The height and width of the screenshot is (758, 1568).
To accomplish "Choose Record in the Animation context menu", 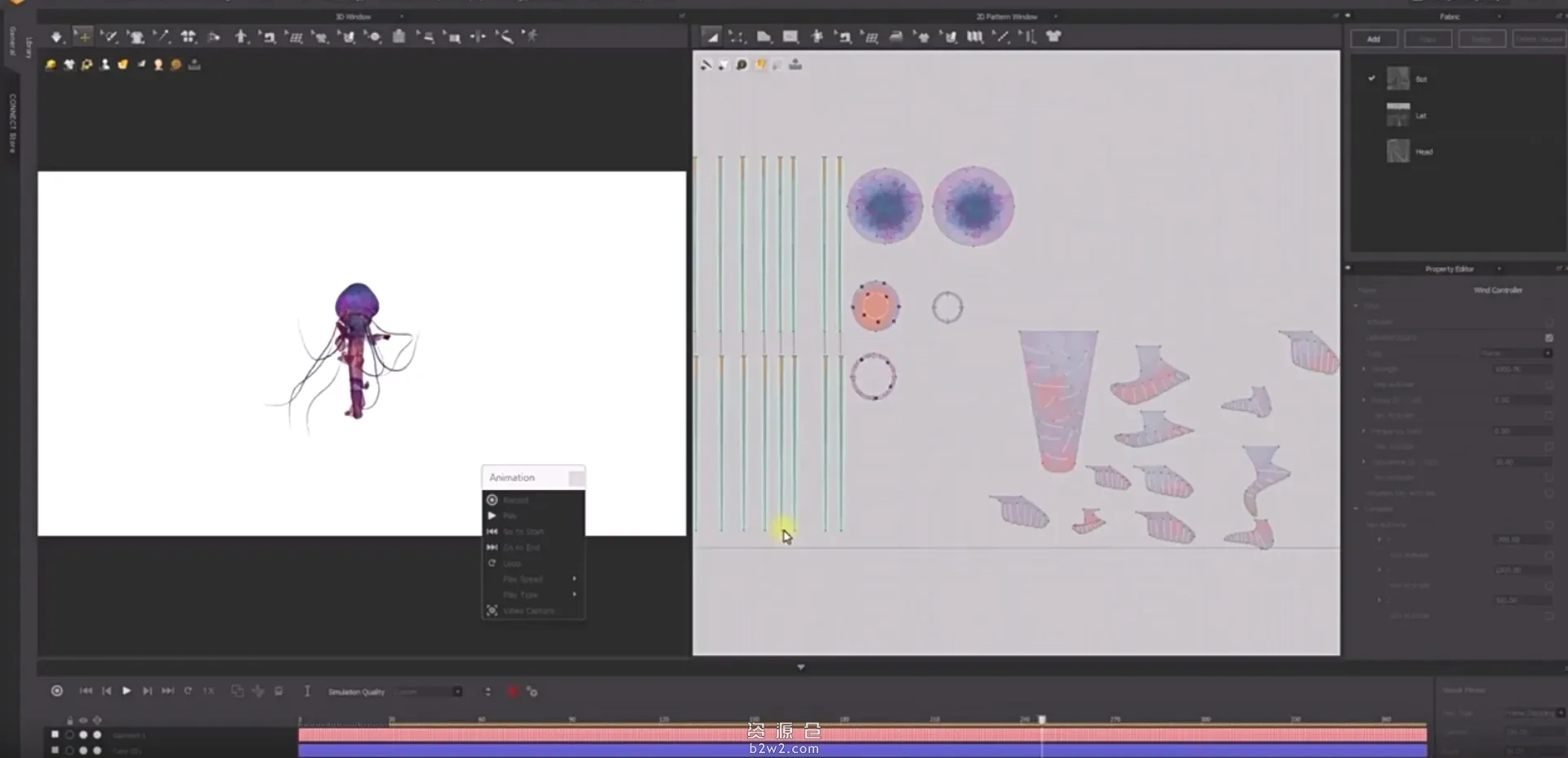I will [514, 500].
